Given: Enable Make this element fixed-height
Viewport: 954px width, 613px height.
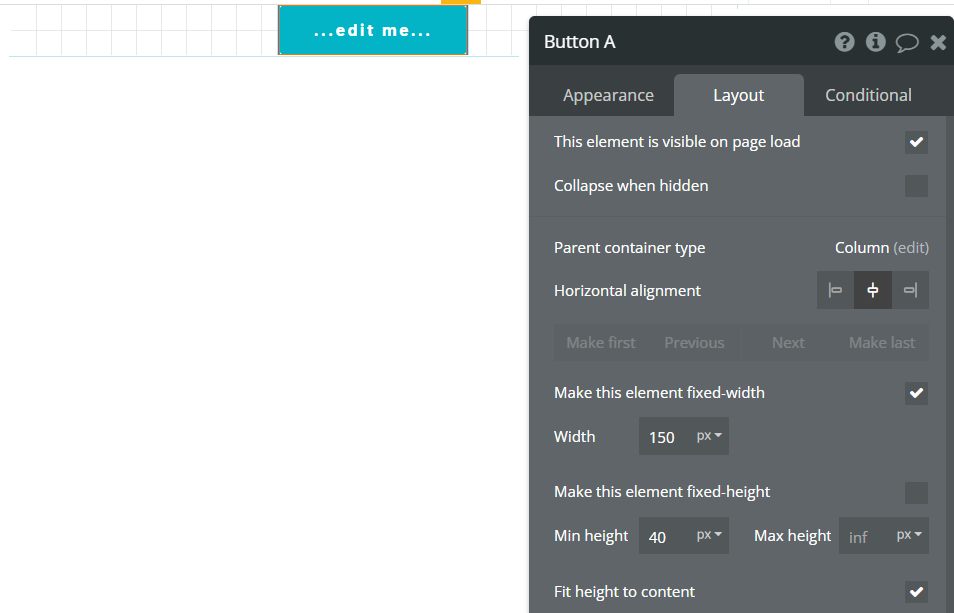Looking at the screenshot, I should [x=916, y=492].
